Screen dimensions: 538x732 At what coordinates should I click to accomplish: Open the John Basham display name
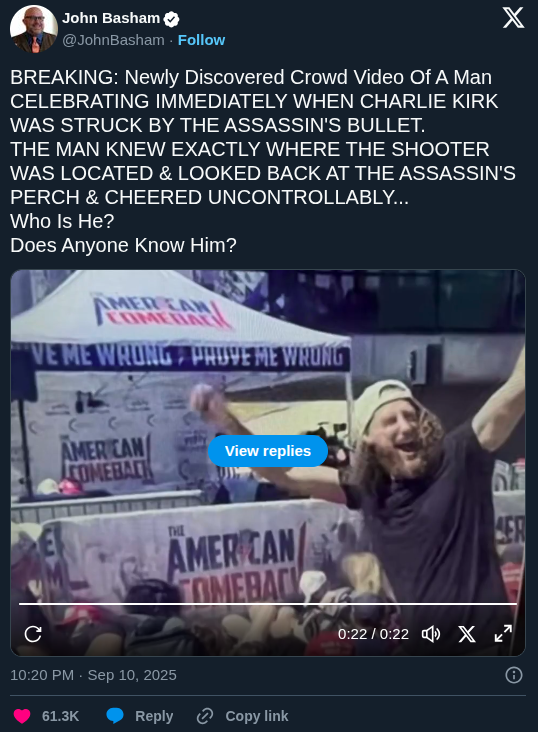[x=111, y=18]
